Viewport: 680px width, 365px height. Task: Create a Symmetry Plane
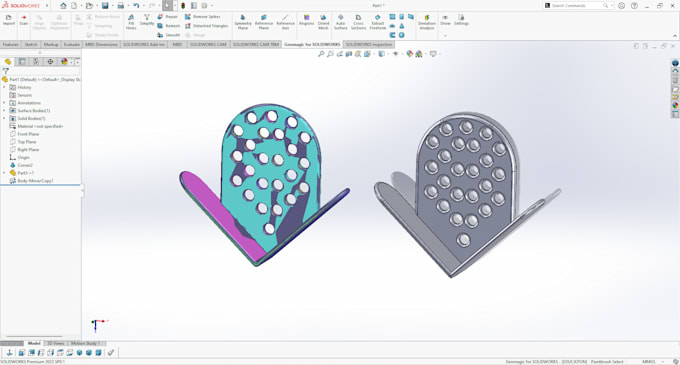point(243,22)
